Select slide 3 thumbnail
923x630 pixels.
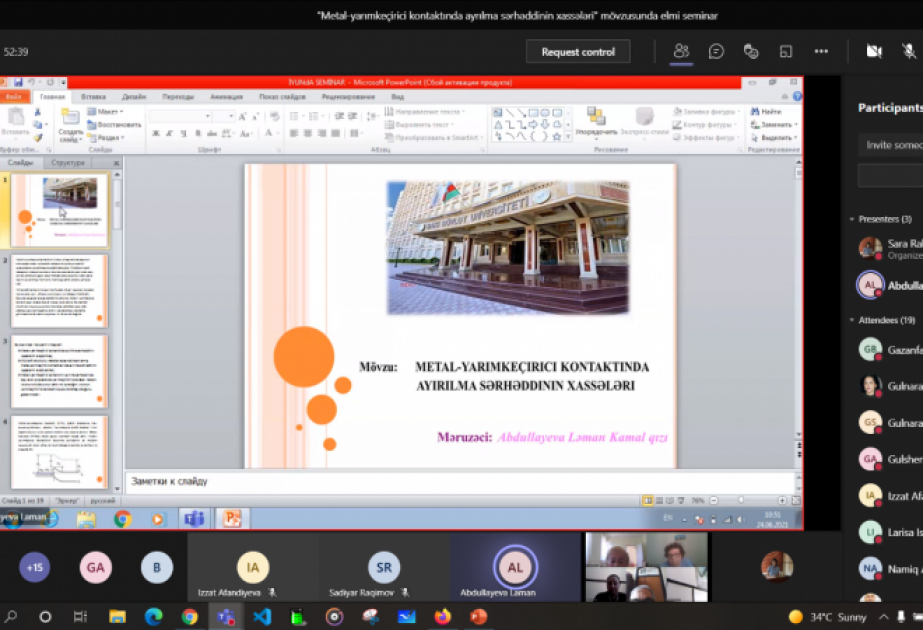[x=59, y=372]
